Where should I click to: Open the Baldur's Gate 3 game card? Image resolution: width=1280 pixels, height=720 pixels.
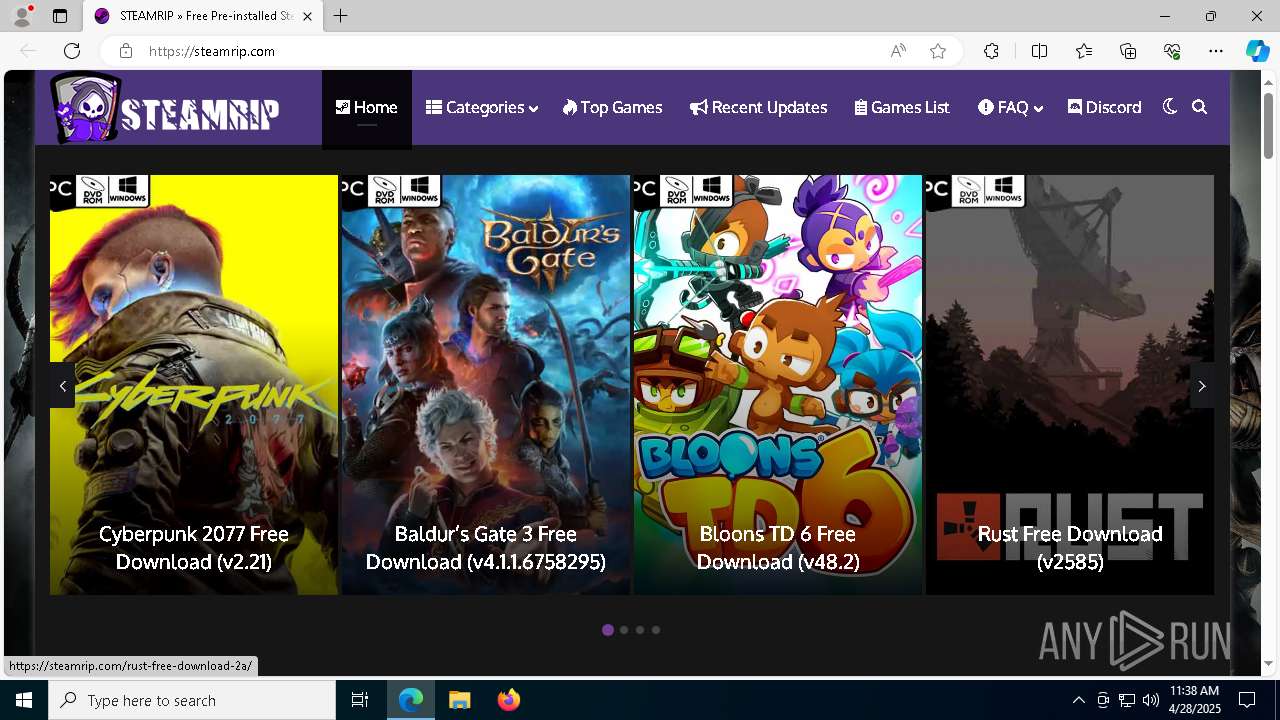coord(486,385)
